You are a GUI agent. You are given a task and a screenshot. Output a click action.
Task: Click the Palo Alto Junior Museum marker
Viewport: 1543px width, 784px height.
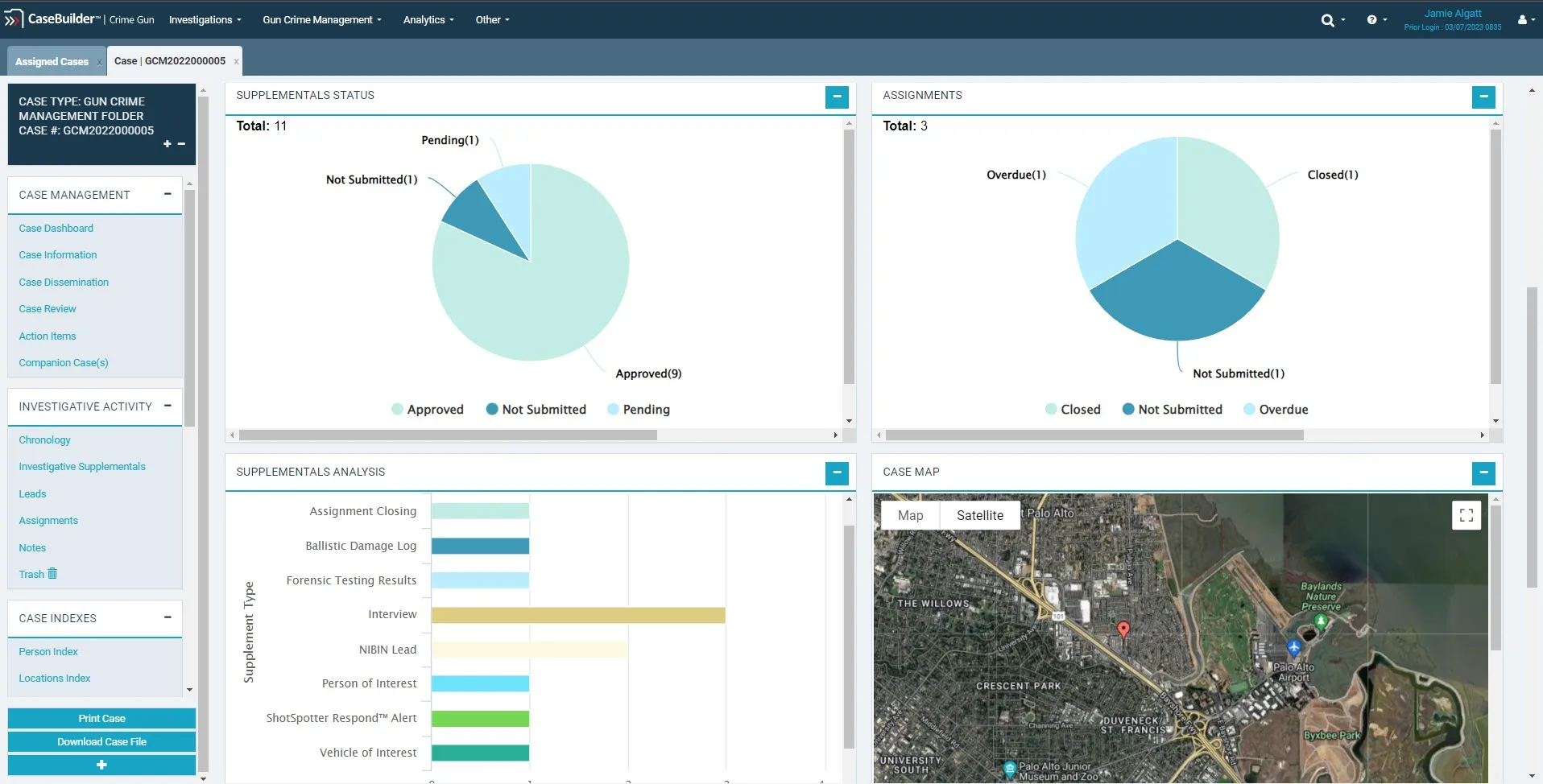click(x=1010, y=769)
